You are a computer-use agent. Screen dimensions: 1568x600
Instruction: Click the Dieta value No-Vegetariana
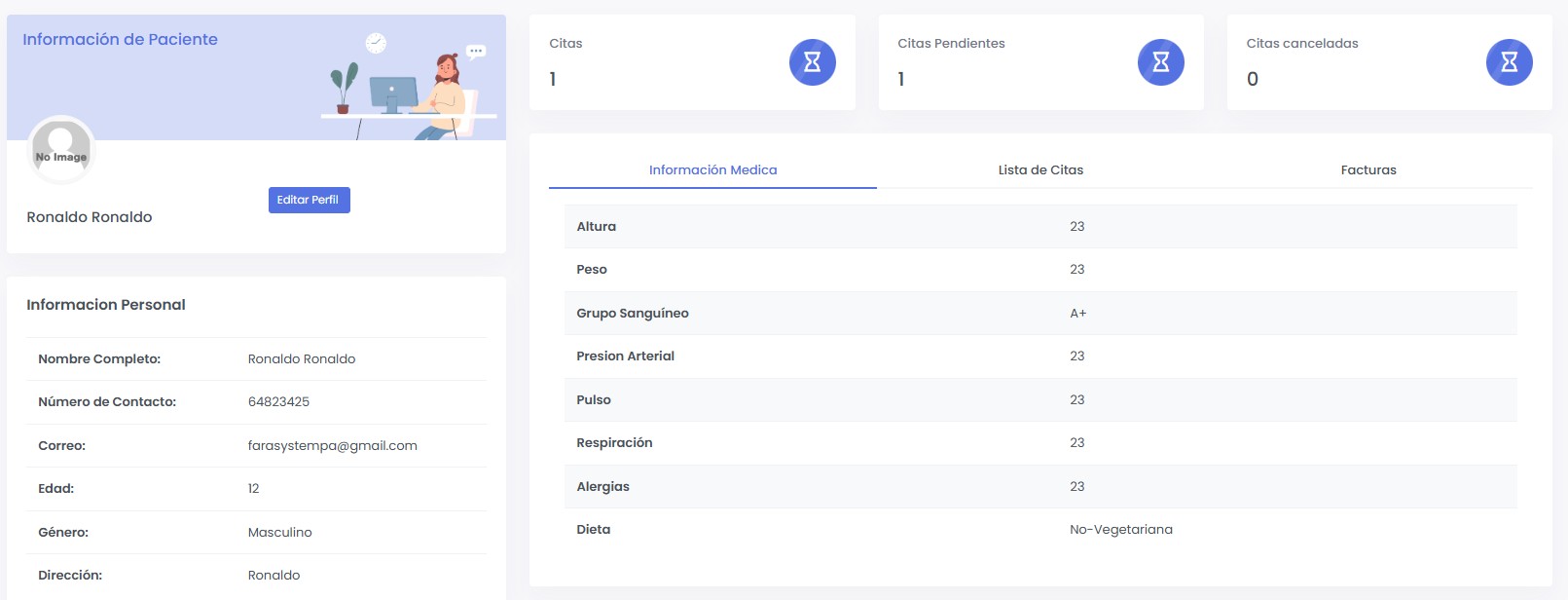tap(1120, 530)
